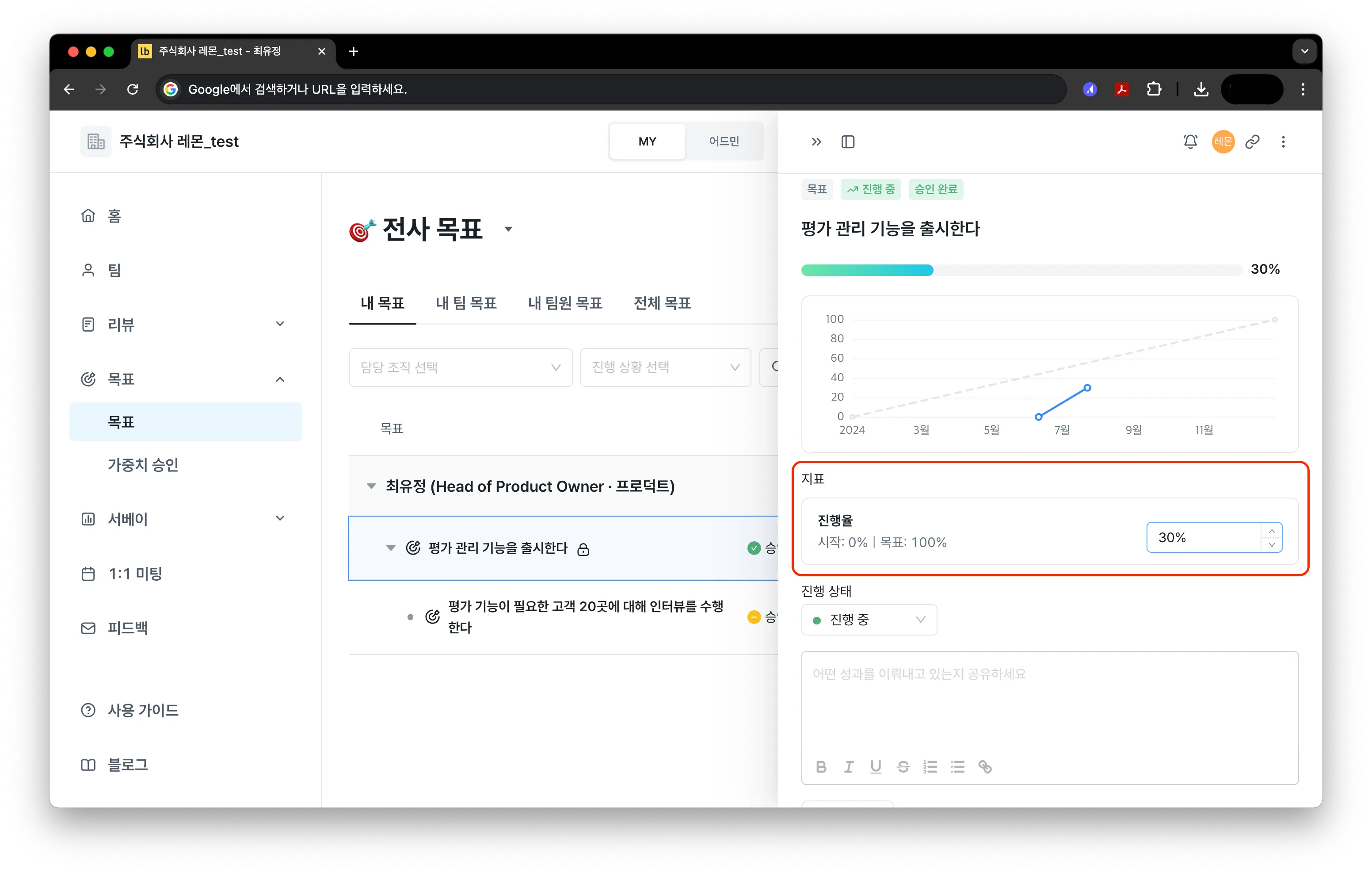
Task: Open the 진행 상황 선택 dropdown
Action: pyautogui.click(x=665, y=367)
